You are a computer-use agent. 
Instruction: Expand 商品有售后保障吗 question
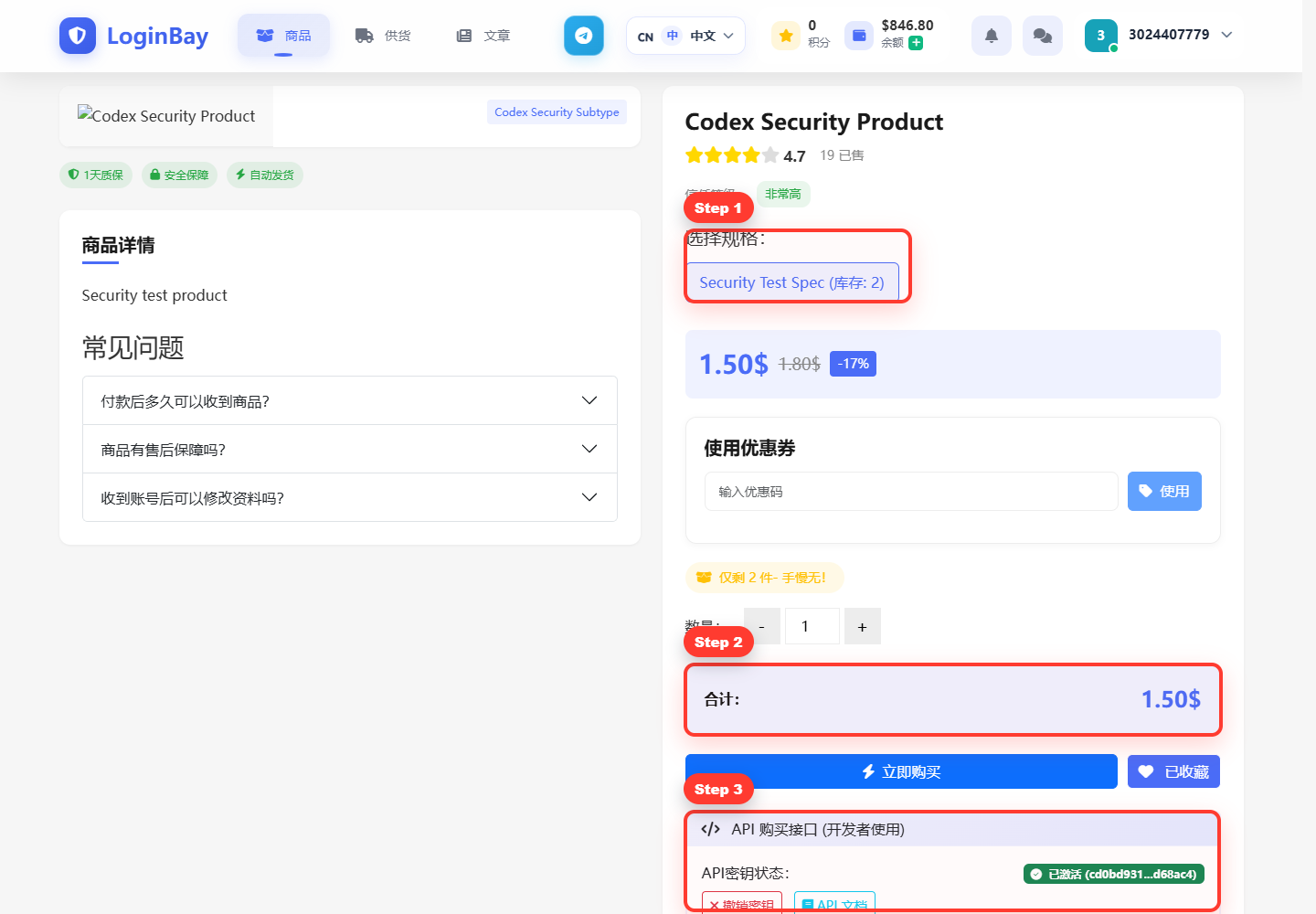pos(350,449)
